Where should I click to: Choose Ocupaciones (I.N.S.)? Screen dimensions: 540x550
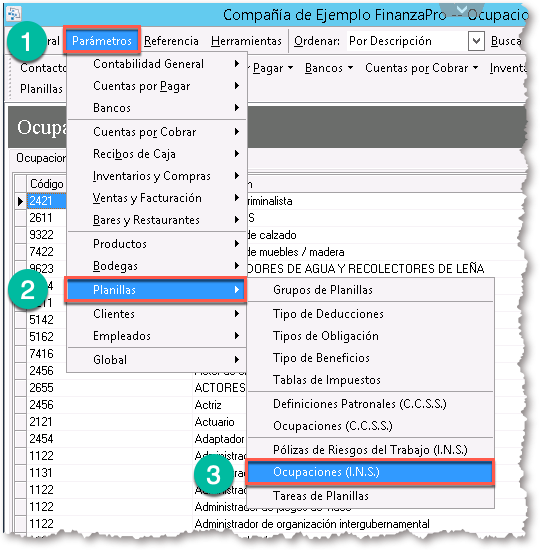click(x=370, y=472)
